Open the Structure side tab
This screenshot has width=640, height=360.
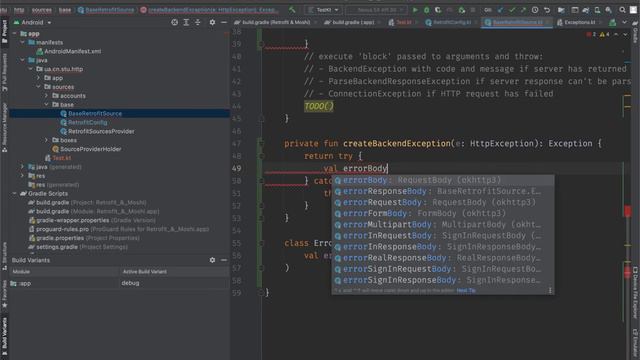click(4, 256)
